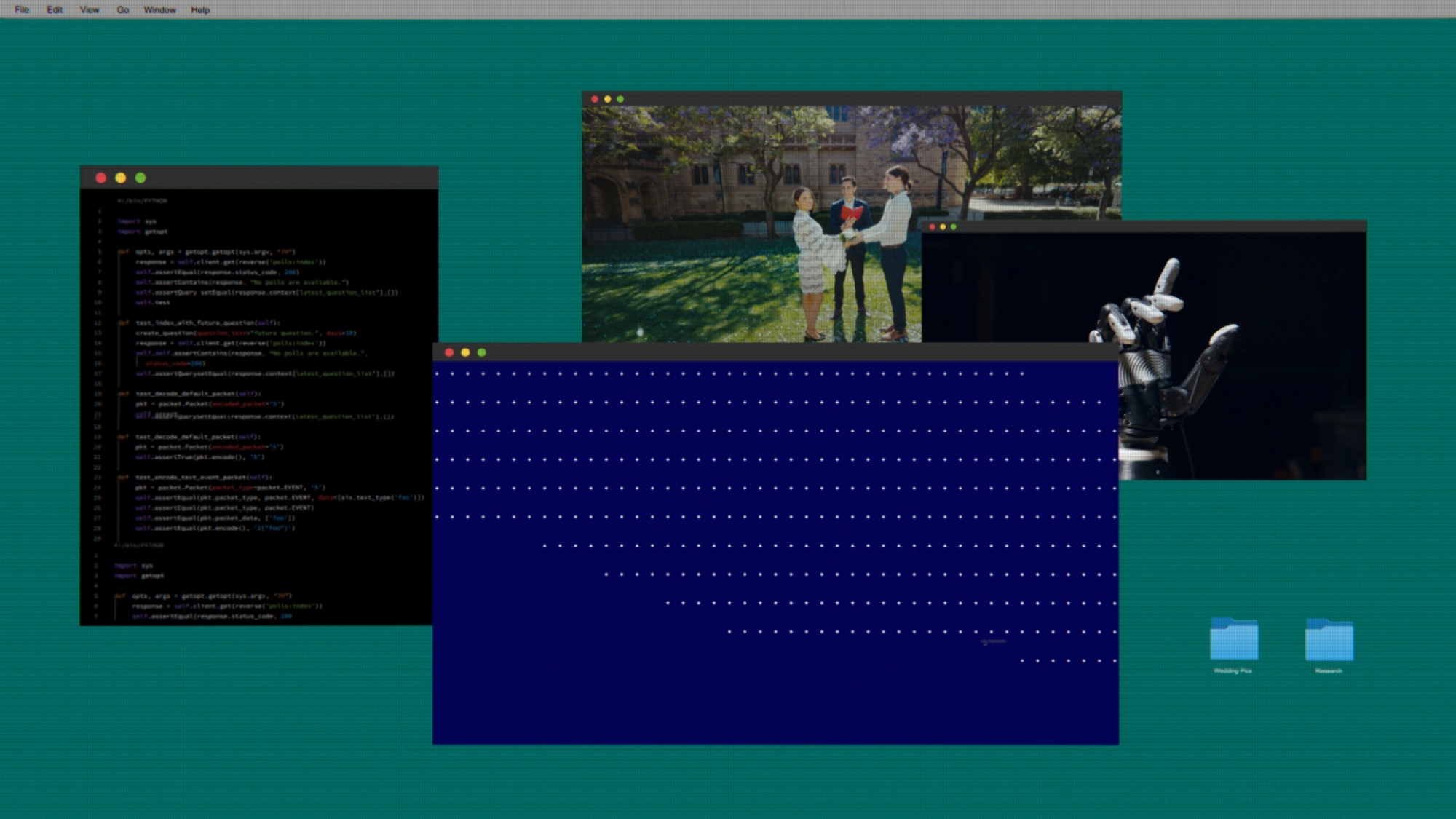Open the Help menu

click(x=200, y=9)
